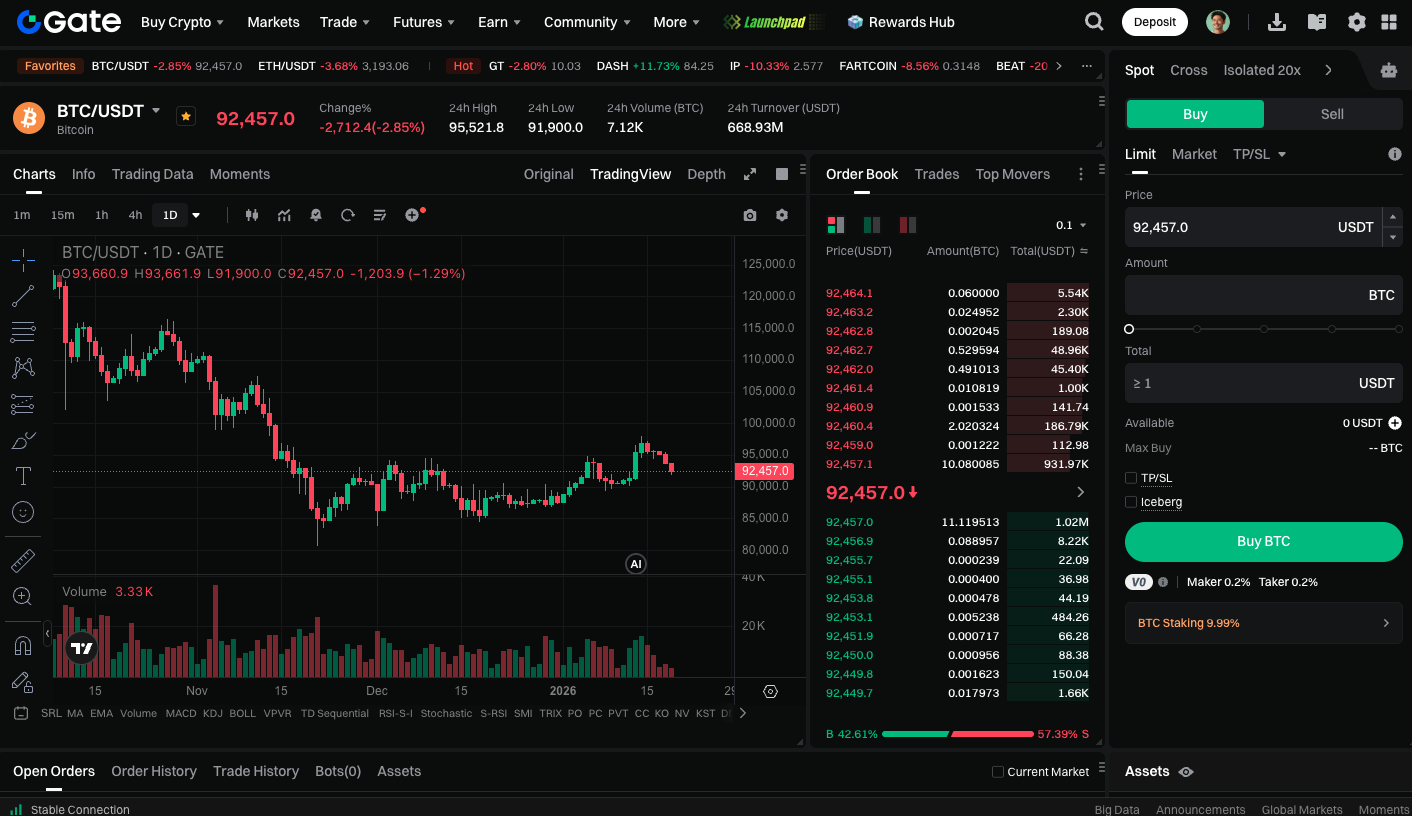Click the amount percentage slider handle
Viewport: 1412px width, 816px height.
[x=1129, y=329]
